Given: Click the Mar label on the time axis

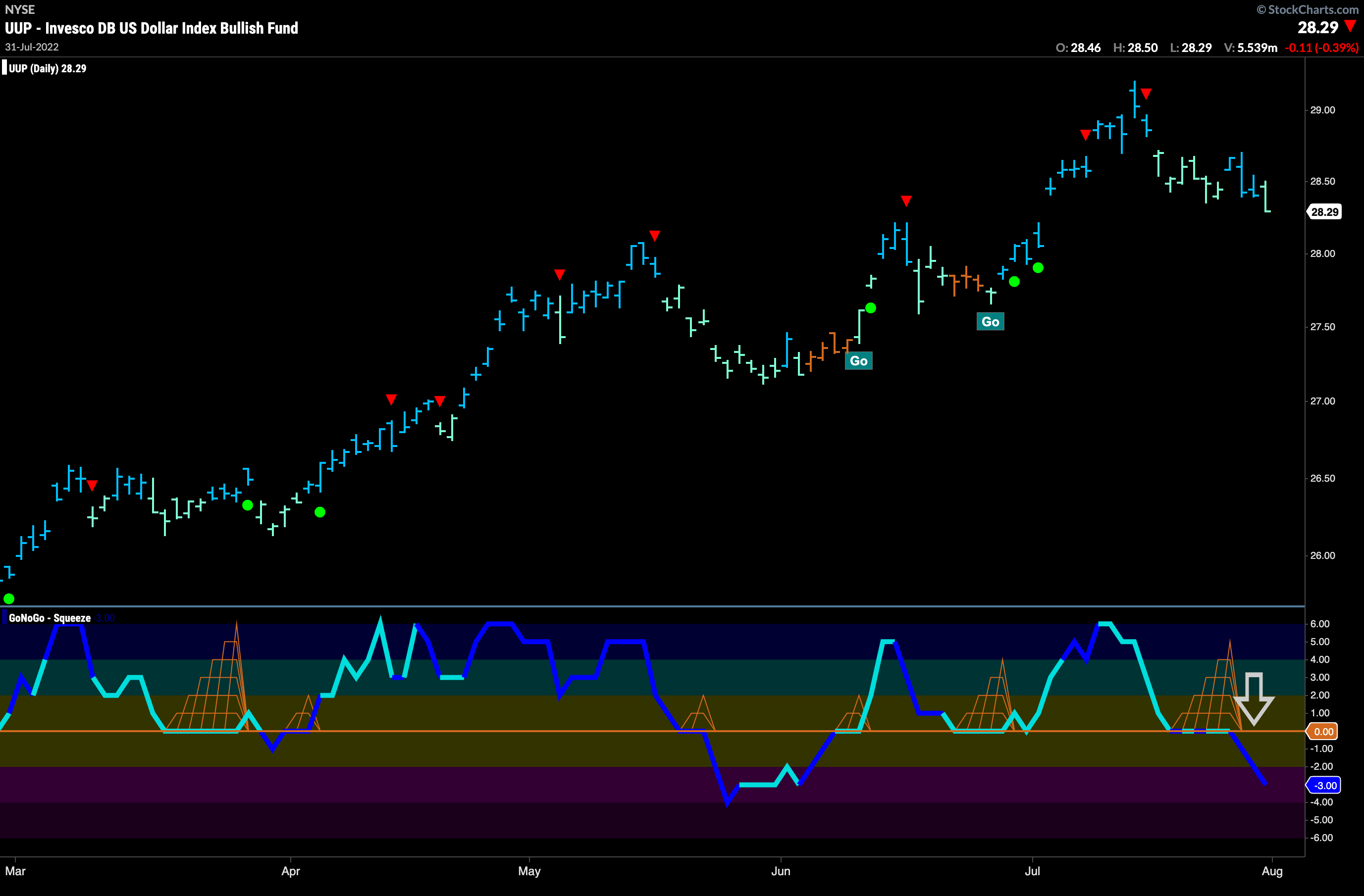Looking at the screenshot, I should click(x=15, y=871).
